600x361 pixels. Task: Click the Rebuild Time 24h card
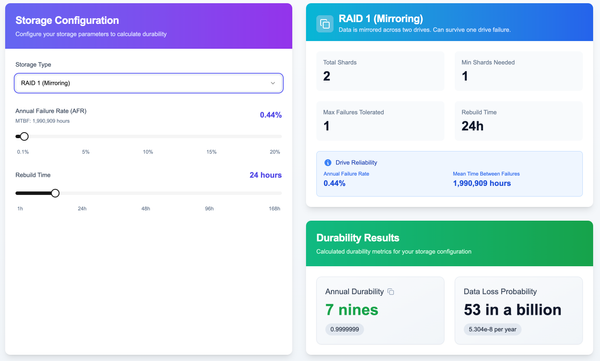pyautogui.click(x=518, y=121)
